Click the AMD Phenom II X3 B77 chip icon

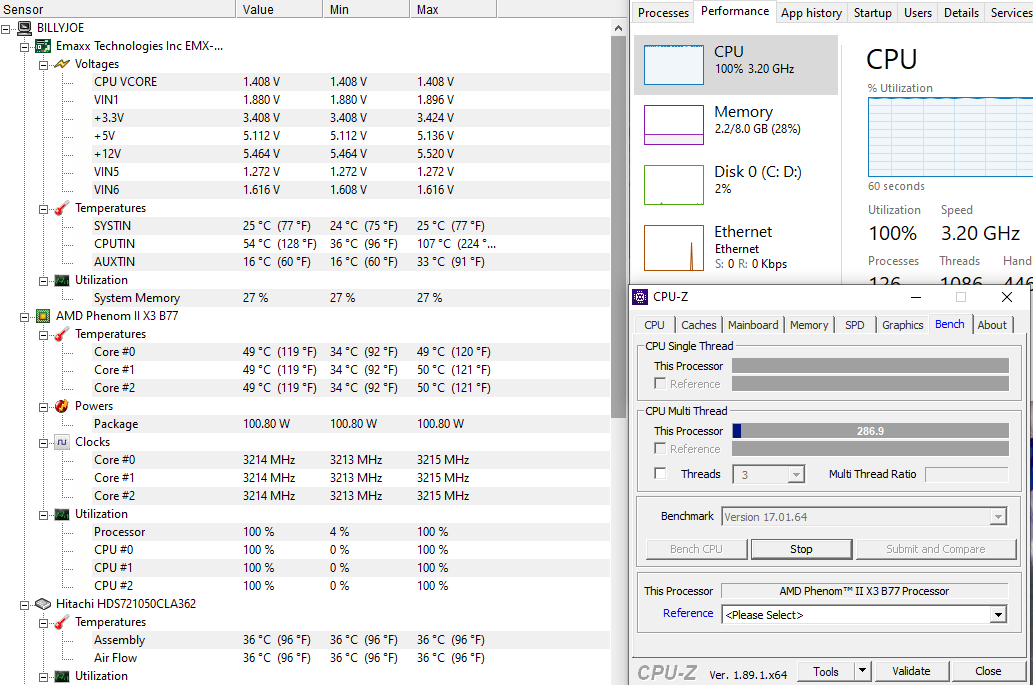[43, 316]
